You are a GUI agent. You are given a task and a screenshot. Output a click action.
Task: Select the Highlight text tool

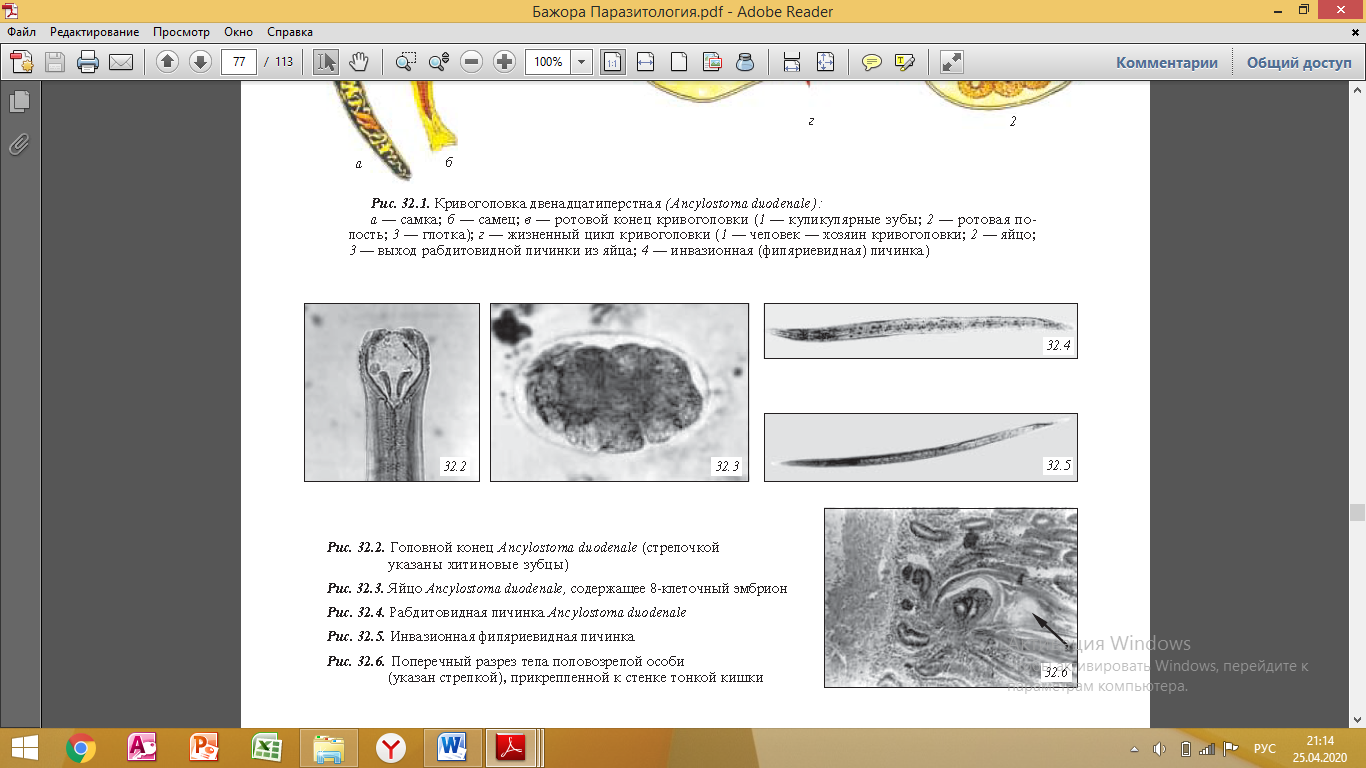[905, 62]
